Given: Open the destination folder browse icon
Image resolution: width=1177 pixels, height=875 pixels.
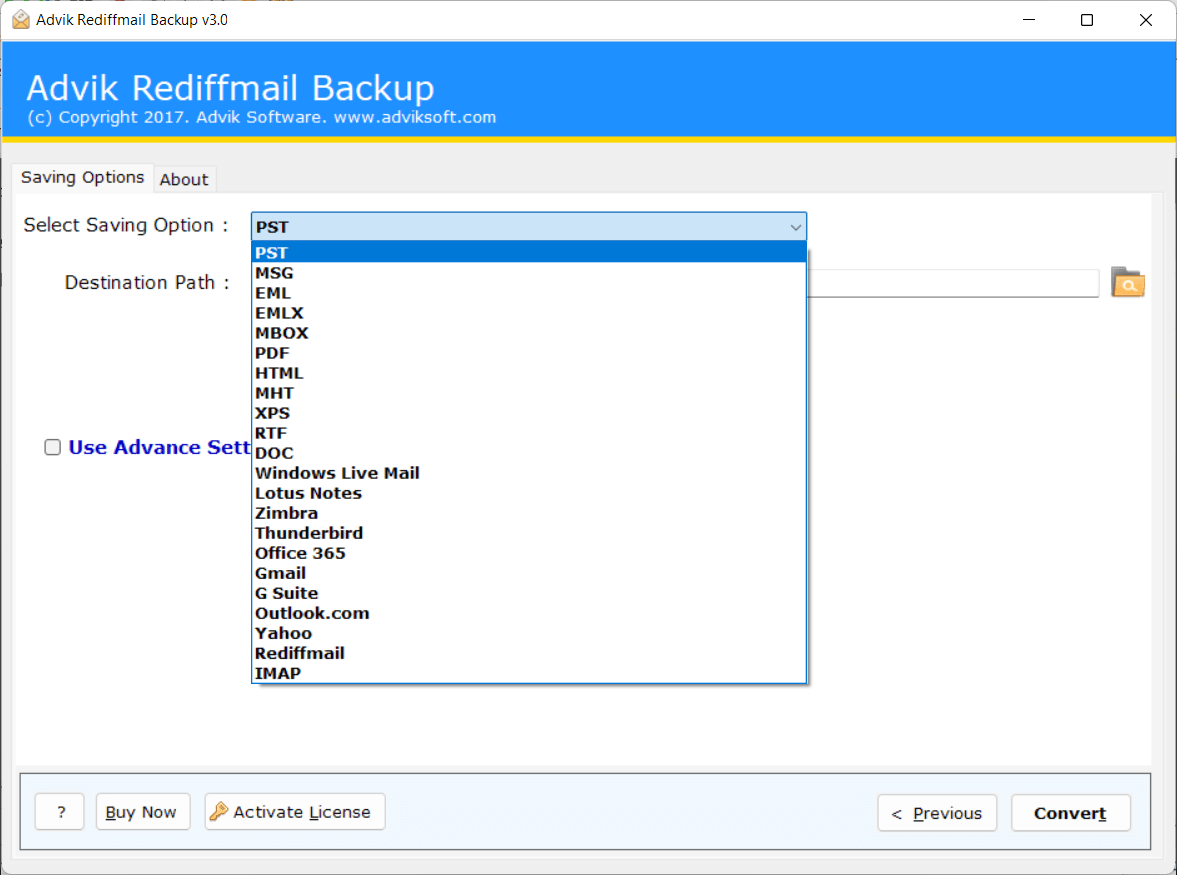Looking at the screenshot, I should (1127, 282).
